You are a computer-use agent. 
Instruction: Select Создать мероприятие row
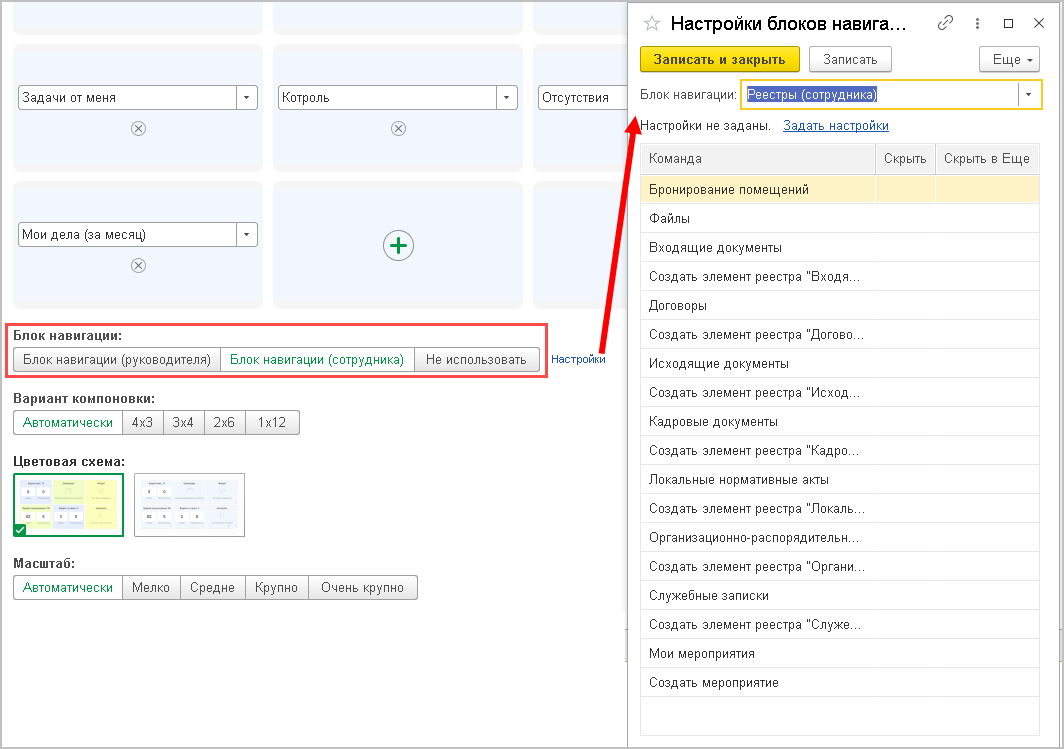point(840,683)
